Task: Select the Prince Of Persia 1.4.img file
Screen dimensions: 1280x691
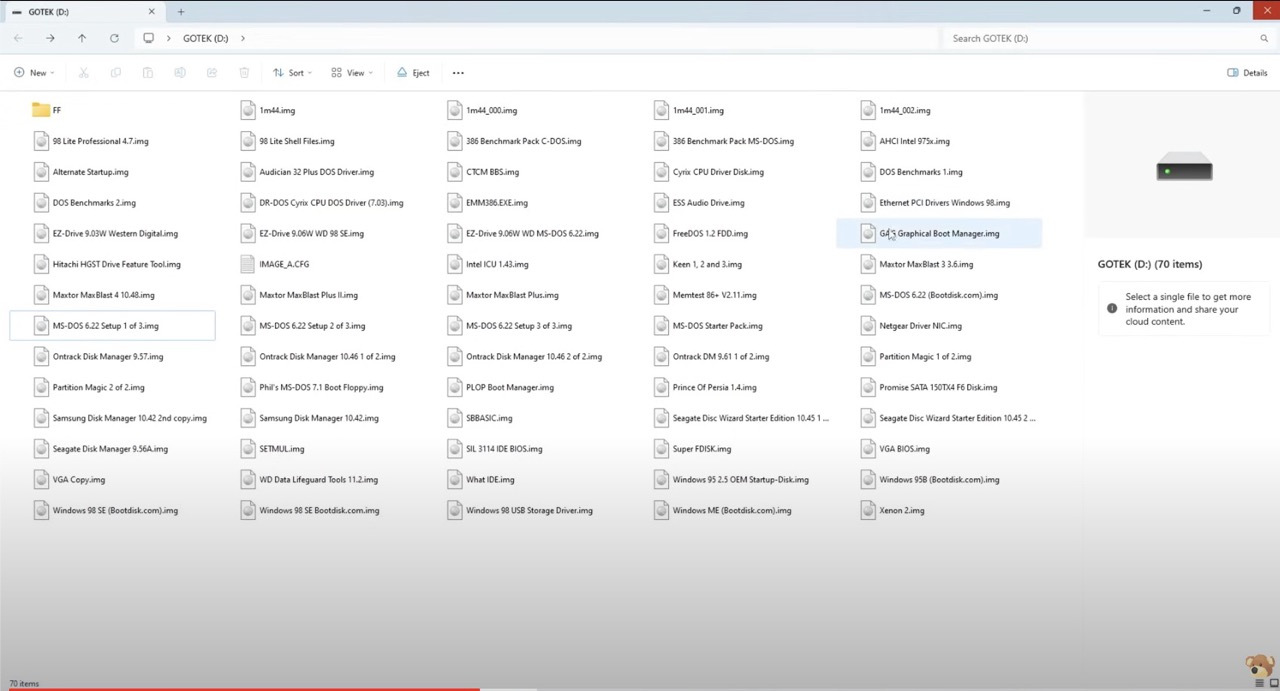Action: point(714,387)
